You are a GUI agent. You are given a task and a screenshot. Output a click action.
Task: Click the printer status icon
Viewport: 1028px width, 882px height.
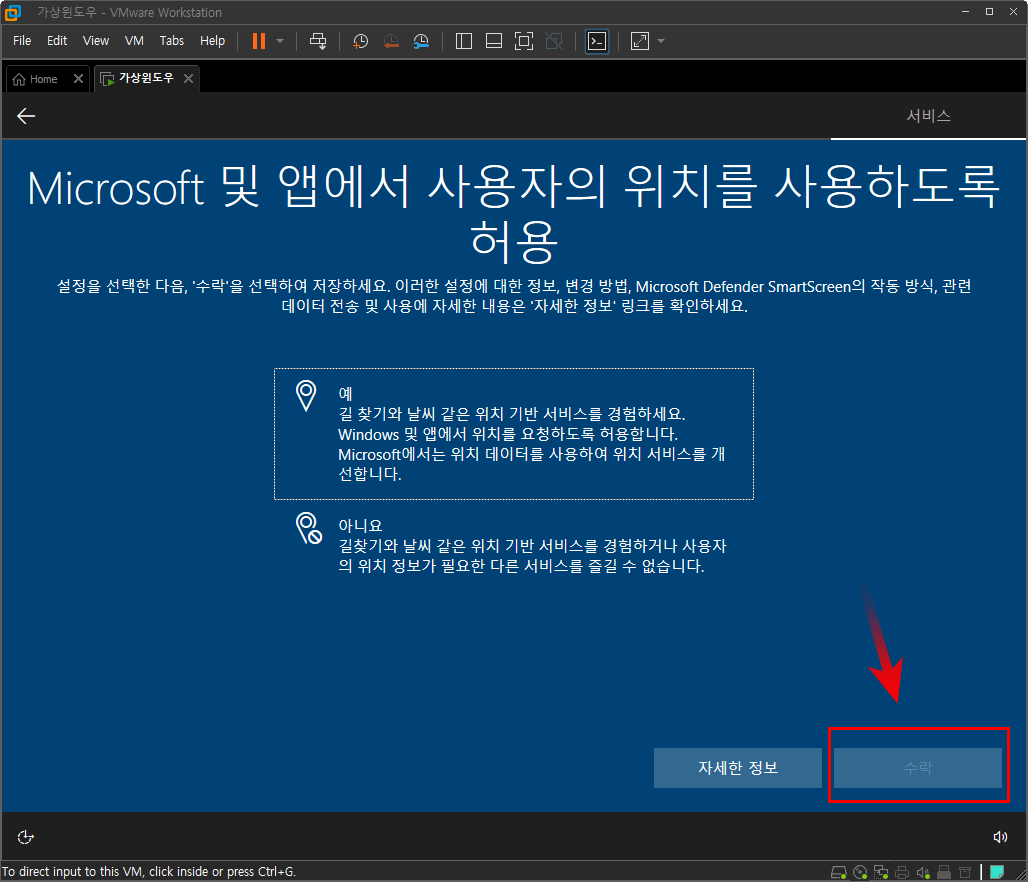[902, 872]
